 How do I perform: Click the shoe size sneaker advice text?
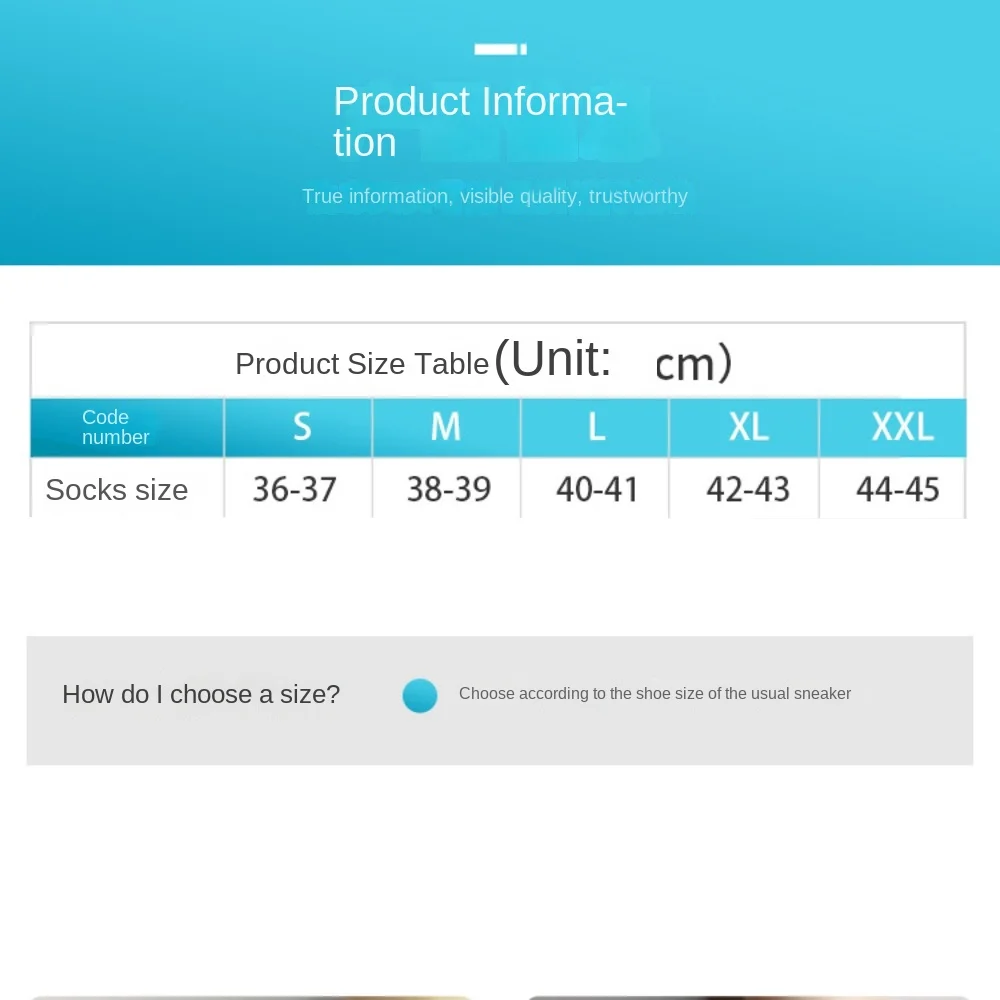pyautogui.click(x=655, y=693)
